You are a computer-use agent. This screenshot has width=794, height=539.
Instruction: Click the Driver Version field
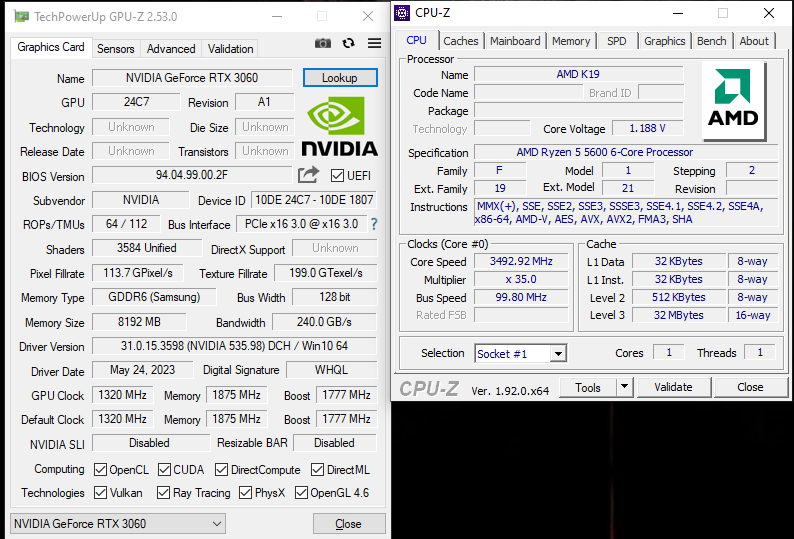tap(234, 346)
